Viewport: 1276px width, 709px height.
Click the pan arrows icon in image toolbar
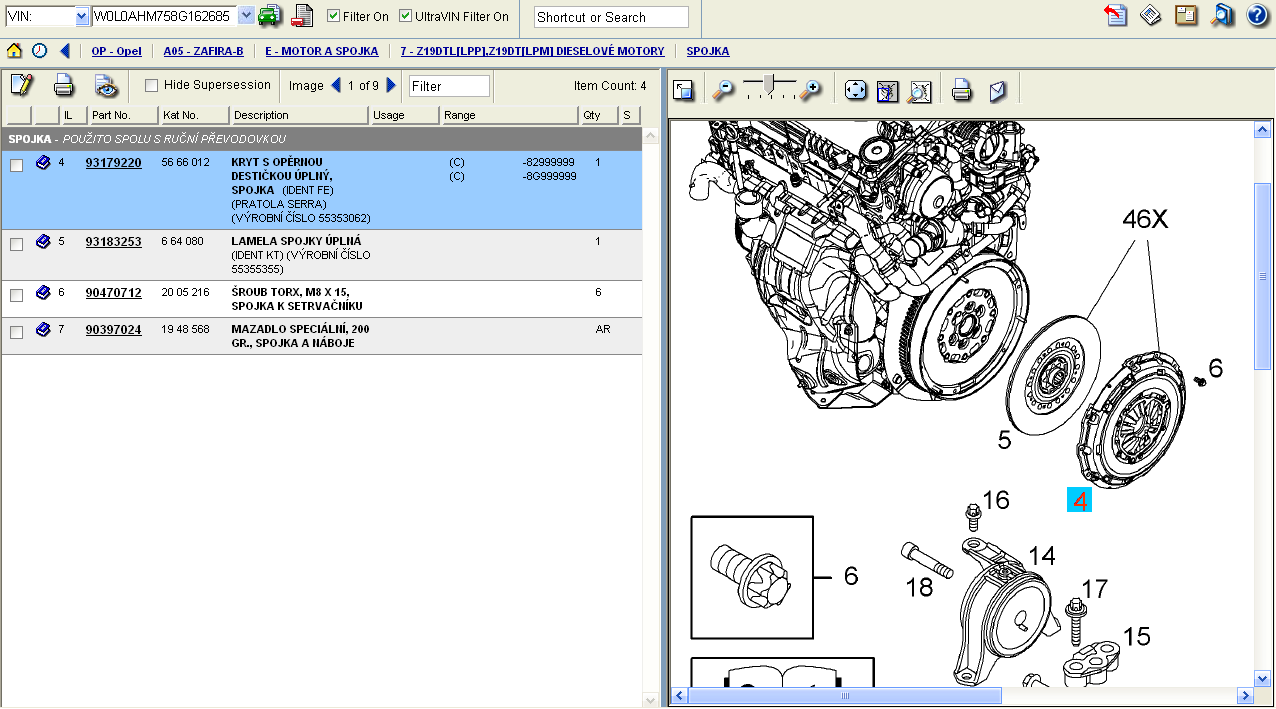855,91
